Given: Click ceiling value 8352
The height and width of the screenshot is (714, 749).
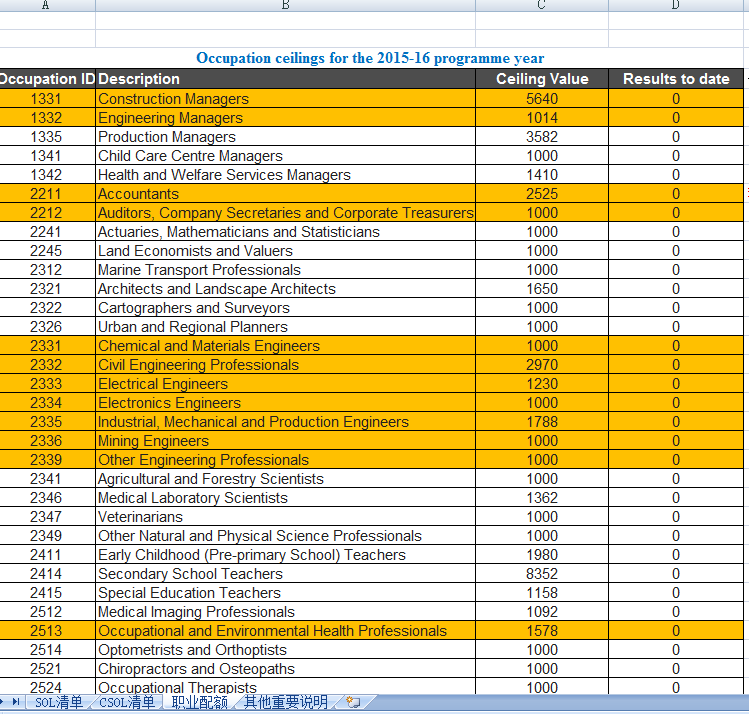Looking at the screenshot, I should point(542,574).
